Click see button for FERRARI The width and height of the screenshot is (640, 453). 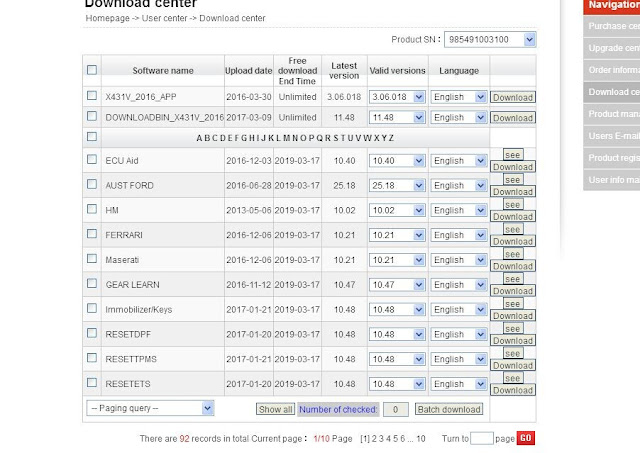tap(513, 229)
